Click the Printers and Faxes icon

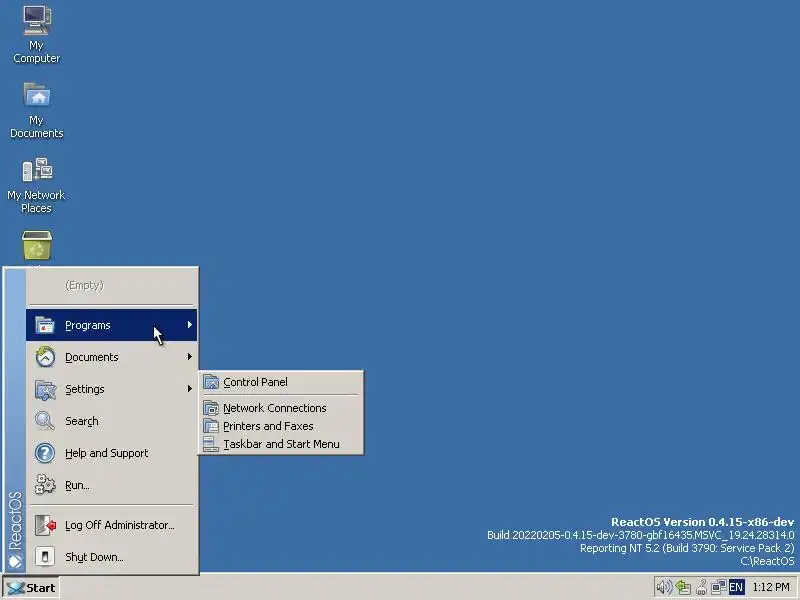(x=211, y=426)
